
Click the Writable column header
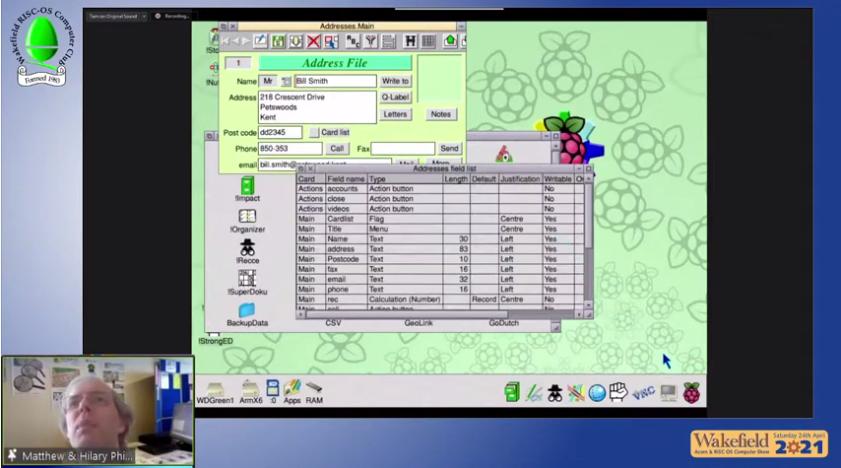(558, 179)
